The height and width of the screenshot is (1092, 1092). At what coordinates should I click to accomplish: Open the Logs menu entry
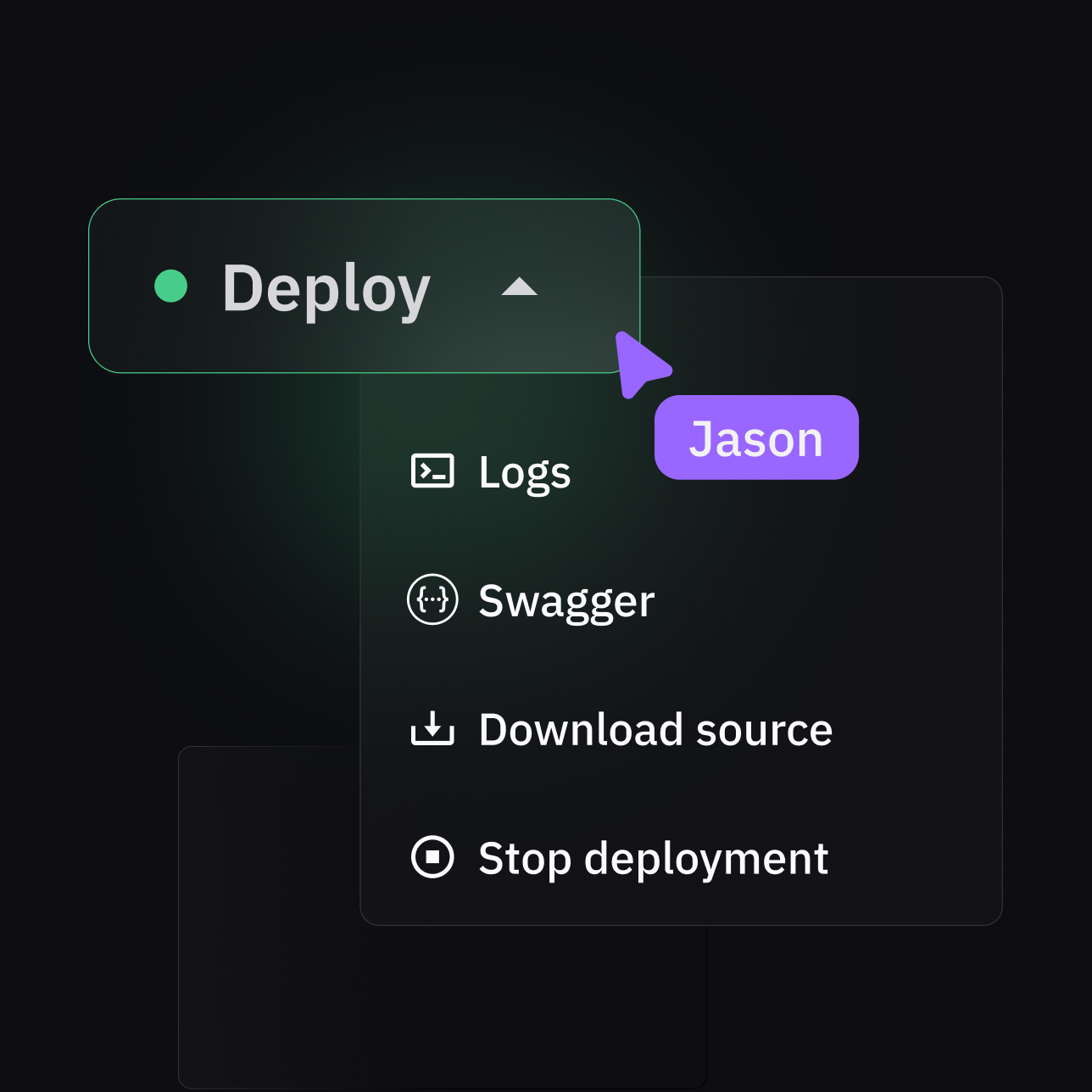pyautogui.click(x=524, y=472)
